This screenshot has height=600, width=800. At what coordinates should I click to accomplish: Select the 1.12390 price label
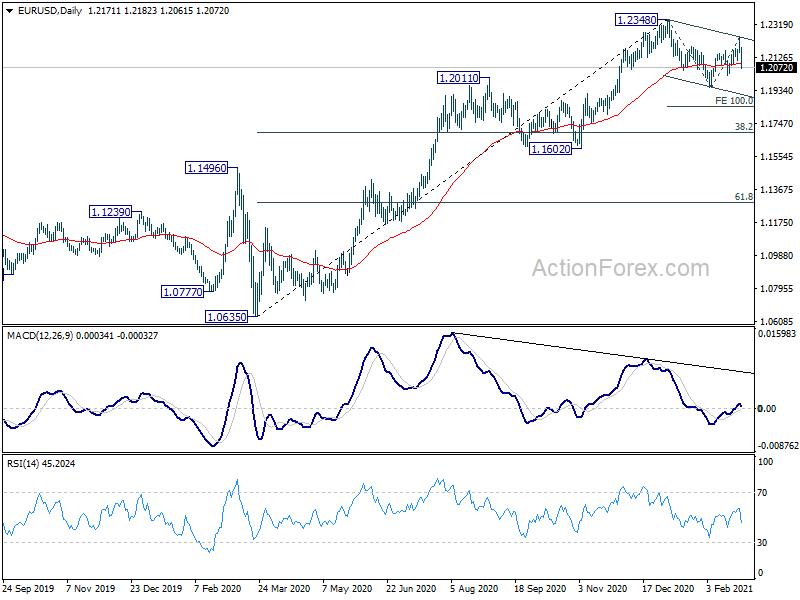tap(110, 212)
